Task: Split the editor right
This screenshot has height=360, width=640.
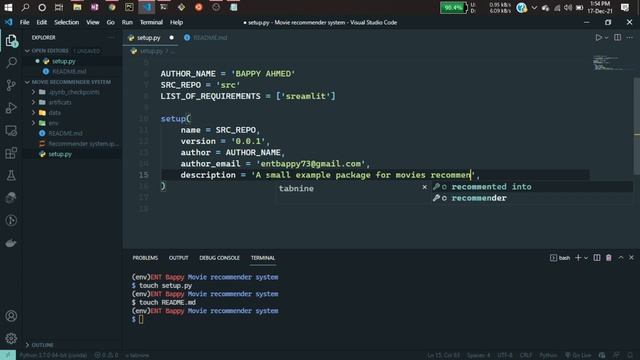Action: tap(618, 38)
